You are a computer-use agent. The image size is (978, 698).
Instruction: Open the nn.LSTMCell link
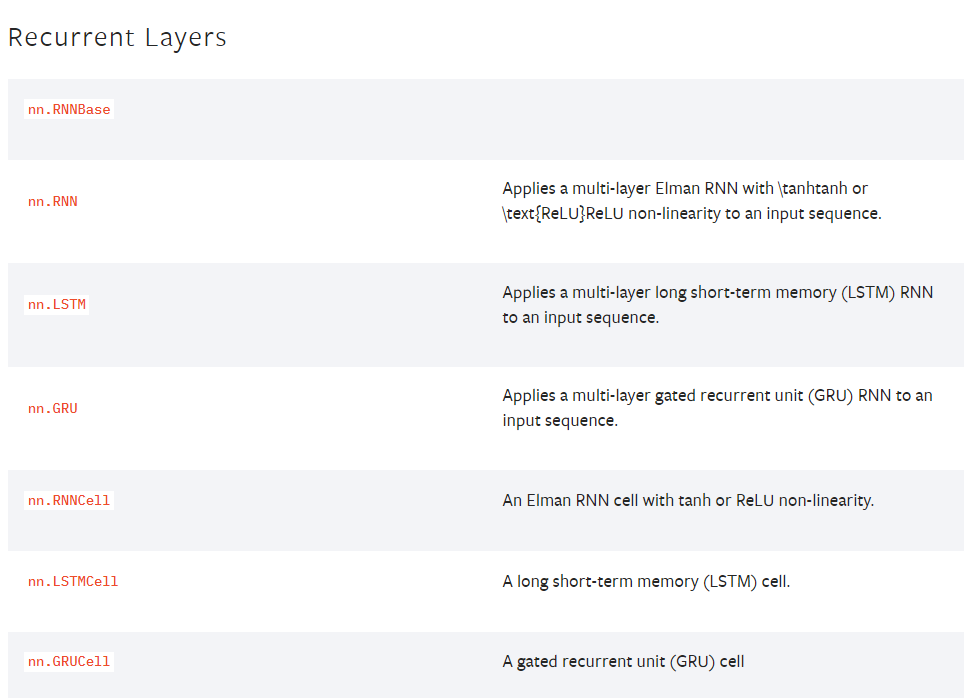click(73, 581)
